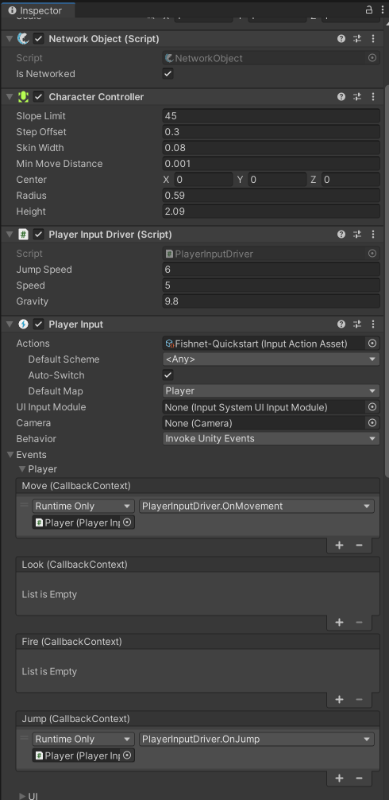The image size is (389, 800).
Task: Open PlayerInputDriver.OnMovement function dropdown
Action: click(257, 506)
